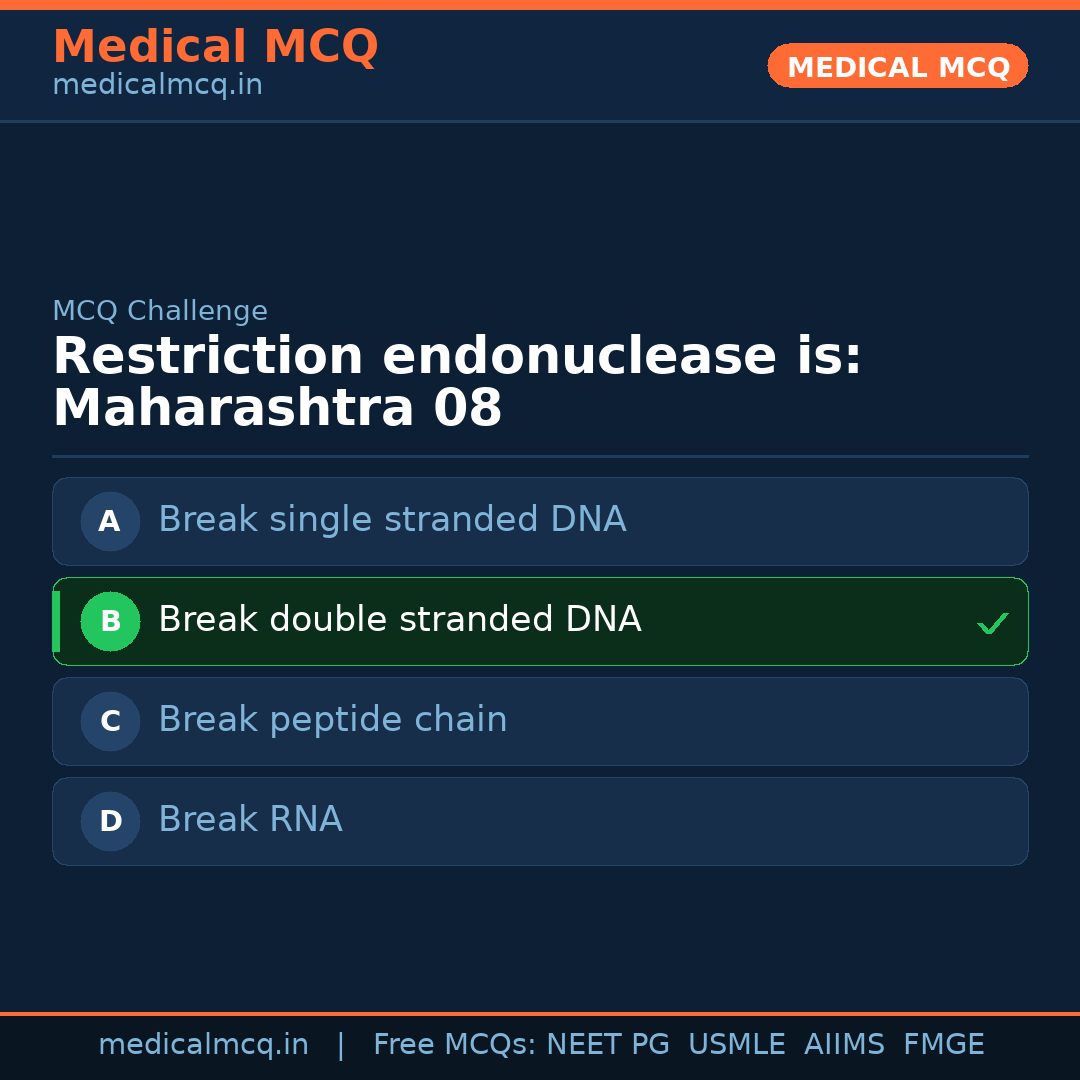The image size is (1080, 1080).
Task: Select answer "Break single stranded DNA"
Action: (392, 520)
